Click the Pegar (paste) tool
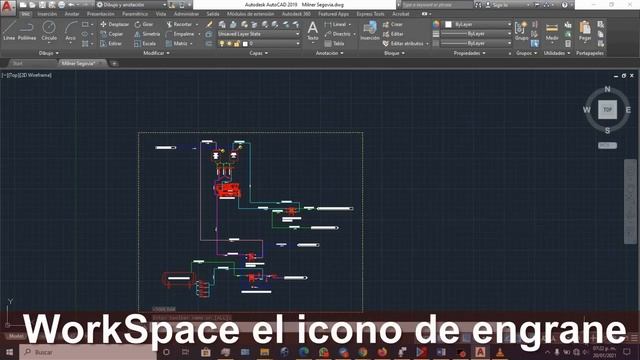 (585, 31)
